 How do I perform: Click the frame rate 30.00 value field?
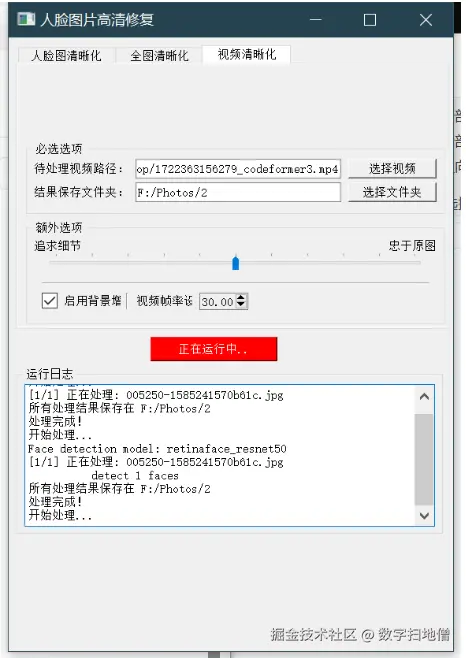point(218,301)
